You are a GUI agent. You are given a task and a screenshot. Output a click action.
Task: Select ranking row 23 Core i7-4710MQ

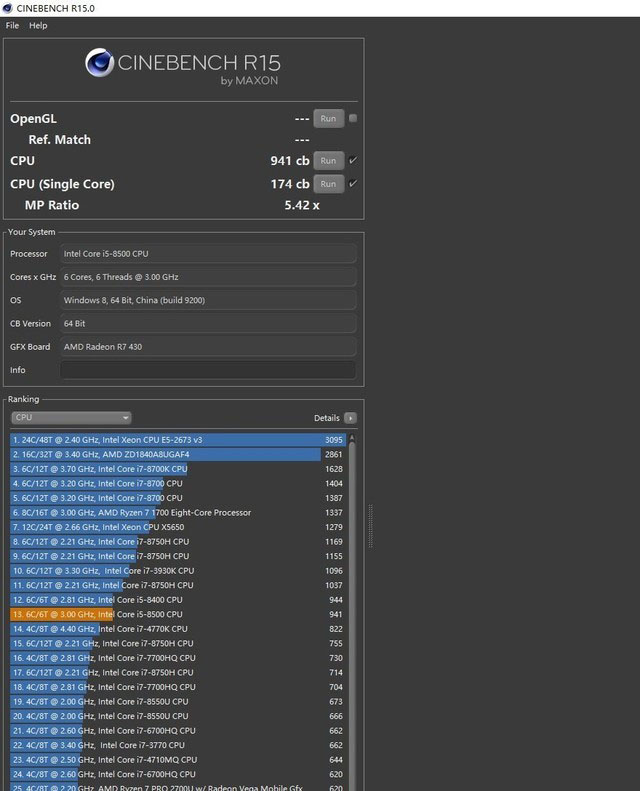(x=178, y=760)
